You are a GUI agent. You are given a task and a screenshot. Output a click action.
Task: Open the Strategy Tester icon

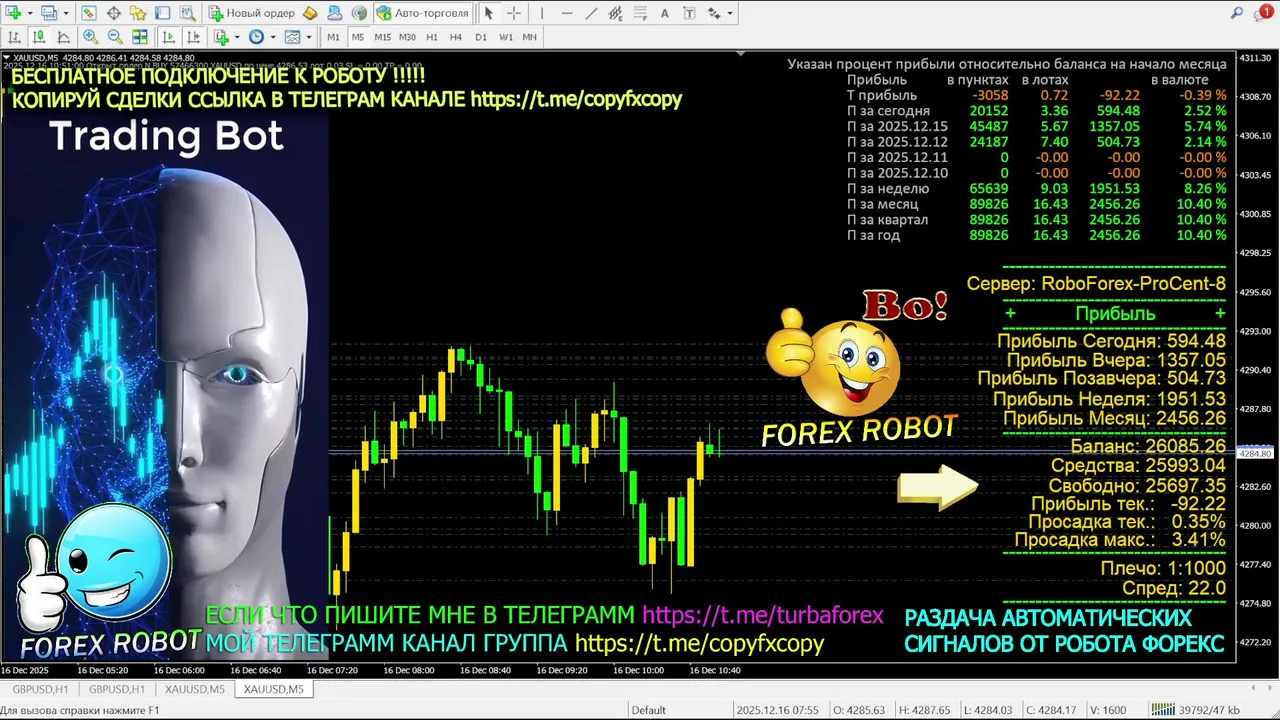coord(187,13)
